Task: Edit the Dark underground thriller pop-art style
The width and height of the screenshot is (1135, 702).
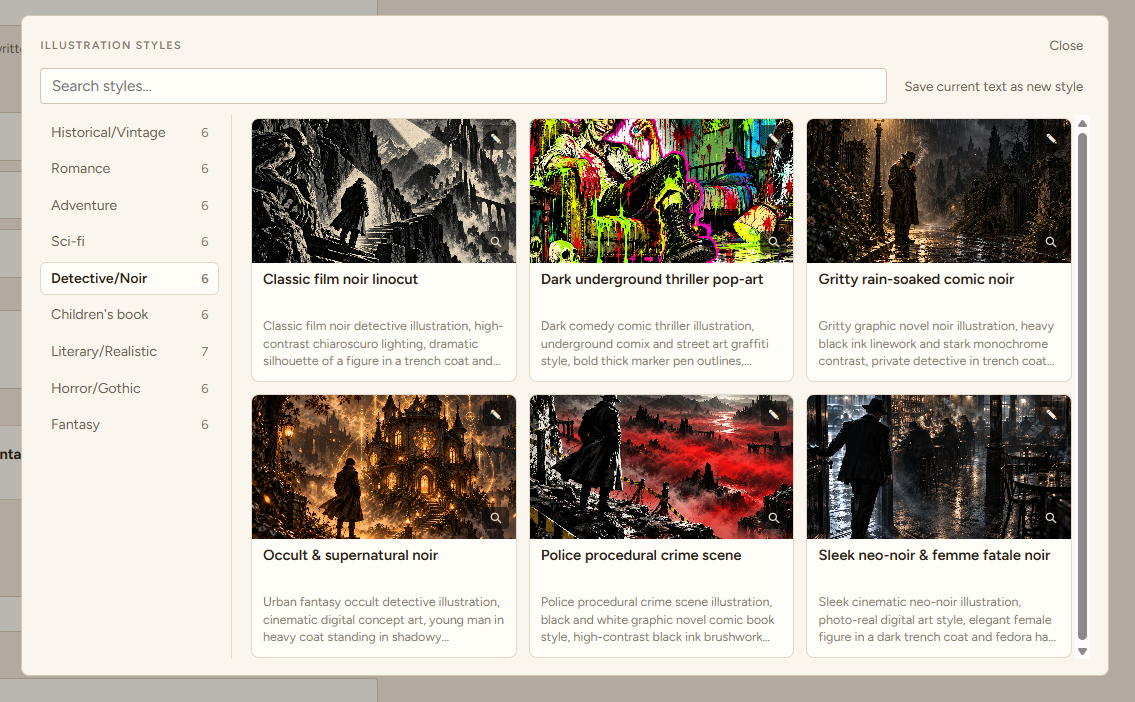Action: click(773, 138)
